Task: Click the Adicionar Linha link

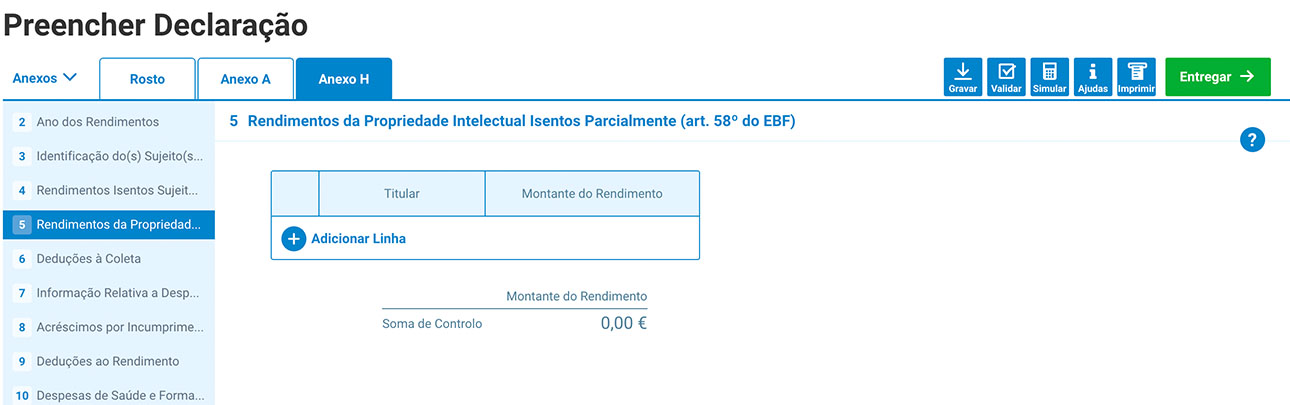Action: tap(358, 239)
